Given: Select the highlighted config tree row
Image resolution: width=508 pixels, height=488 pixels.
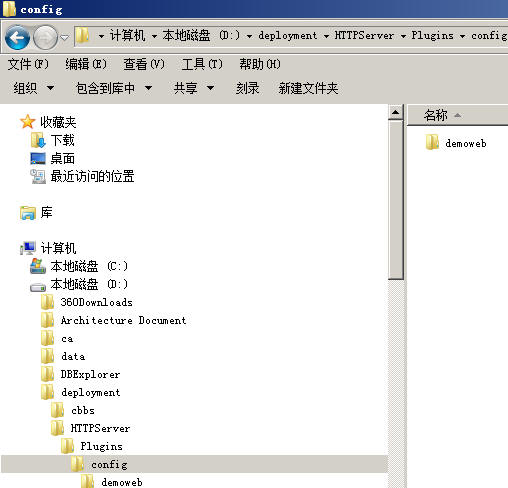Looking at the screenshot, I should point(195,464).
